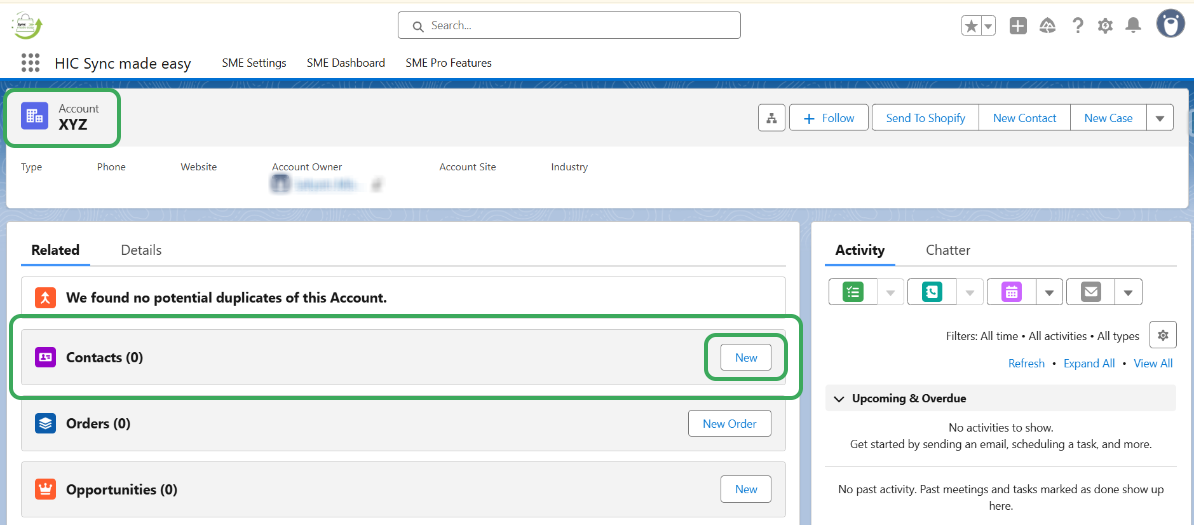
Task: Switch to the Related tab
Action: click(x=56, y=250)
